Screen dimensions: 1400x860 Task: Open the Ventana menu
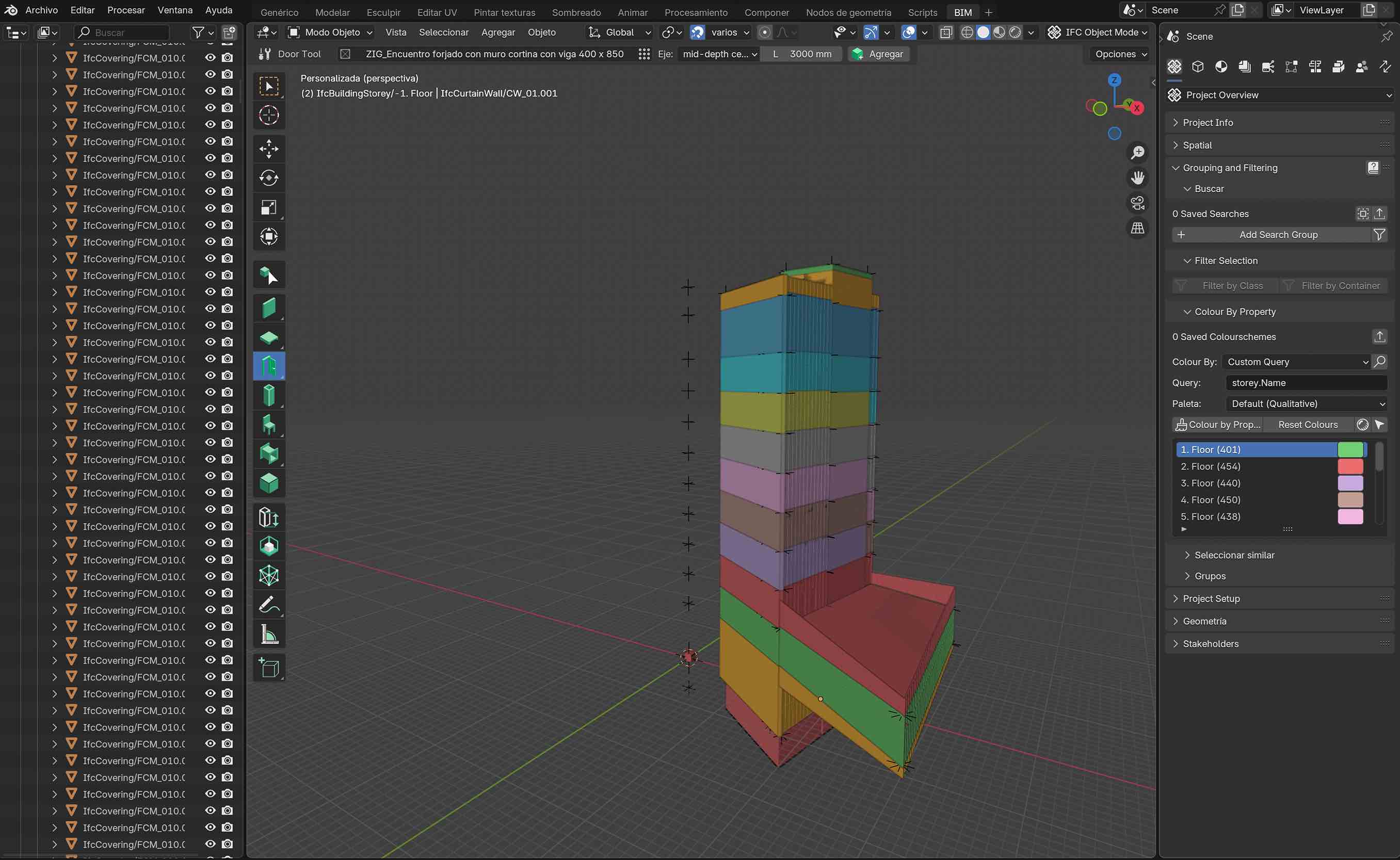175,10
